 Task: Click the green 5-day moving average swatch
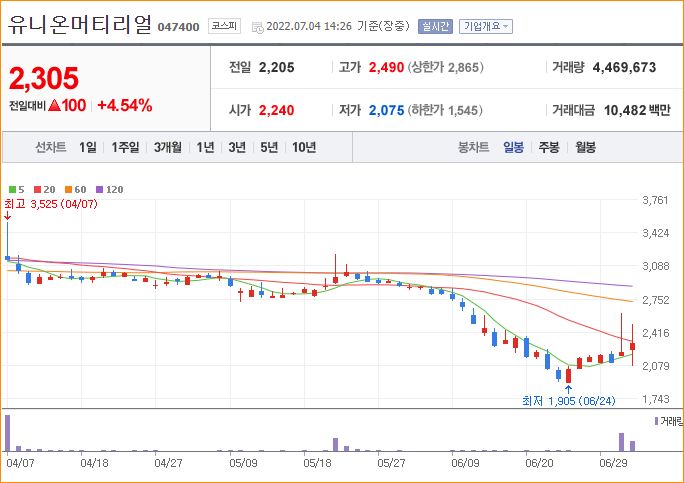tap(12, 189)
